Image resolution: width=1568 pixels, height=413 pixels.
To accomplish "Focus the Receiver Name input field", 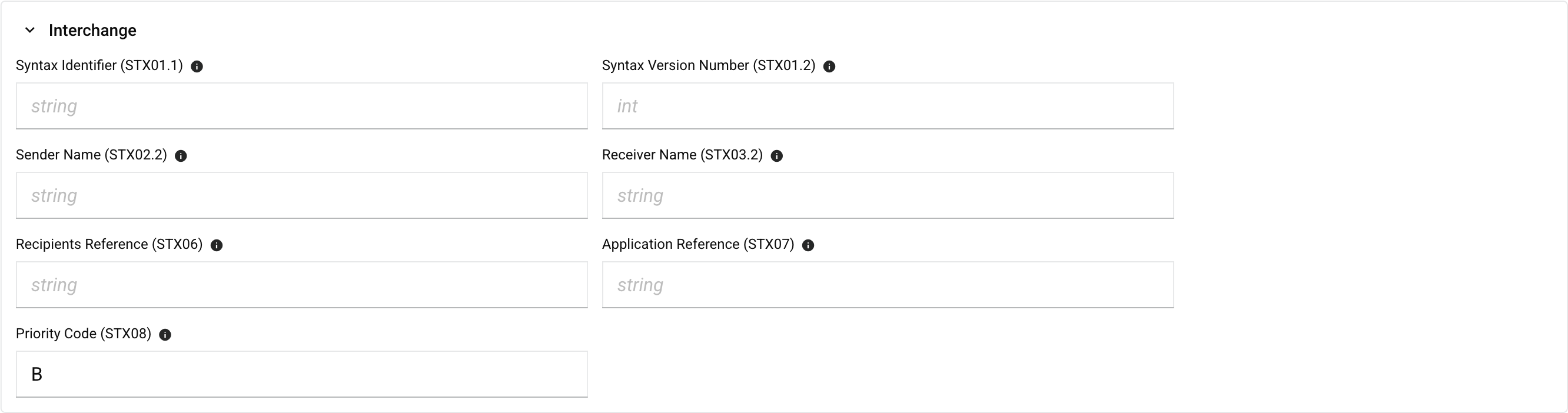I will point(888,195).
